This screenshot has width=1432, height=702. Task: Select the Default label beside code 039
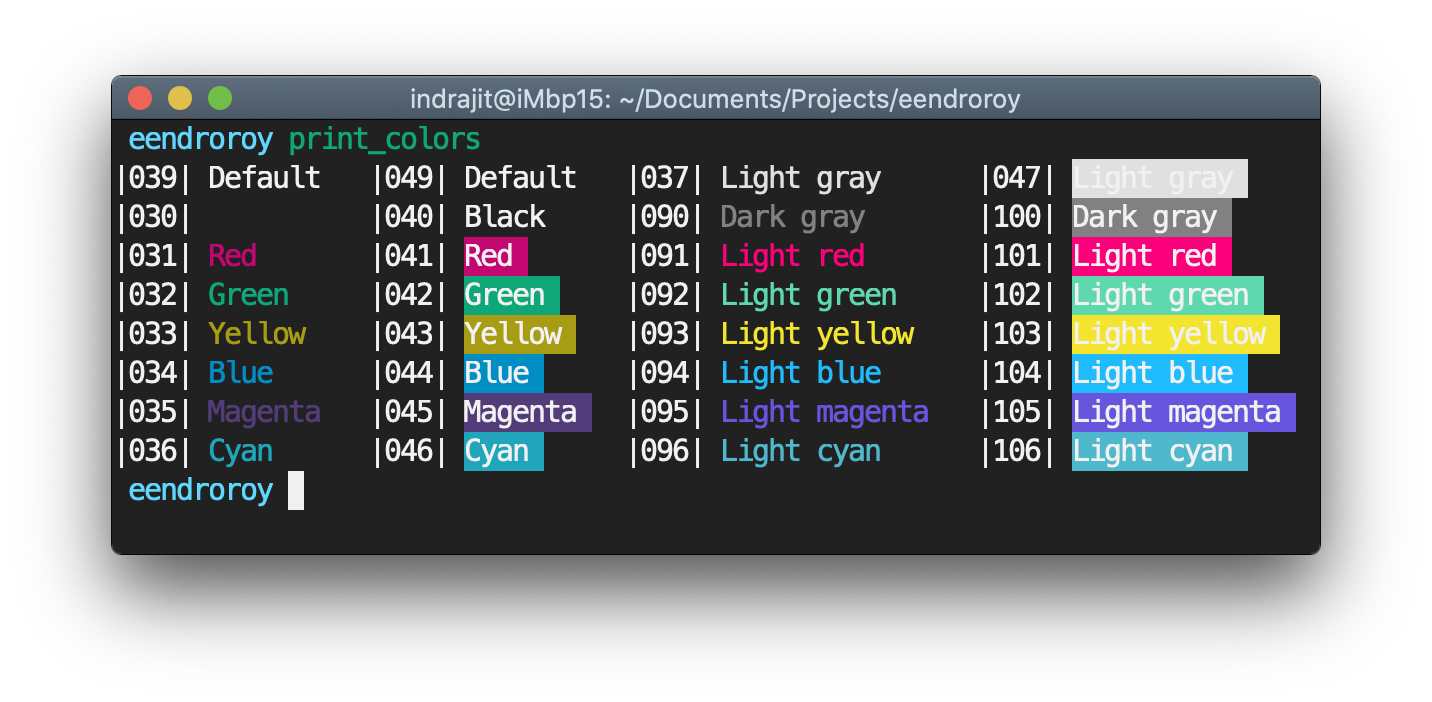tap(264, 178)
